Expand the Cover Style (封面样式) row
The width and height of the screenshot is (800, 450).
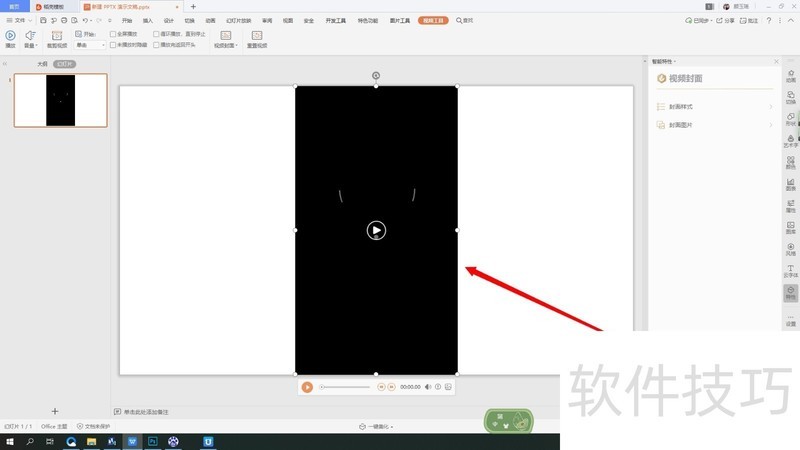click(714, 106)
